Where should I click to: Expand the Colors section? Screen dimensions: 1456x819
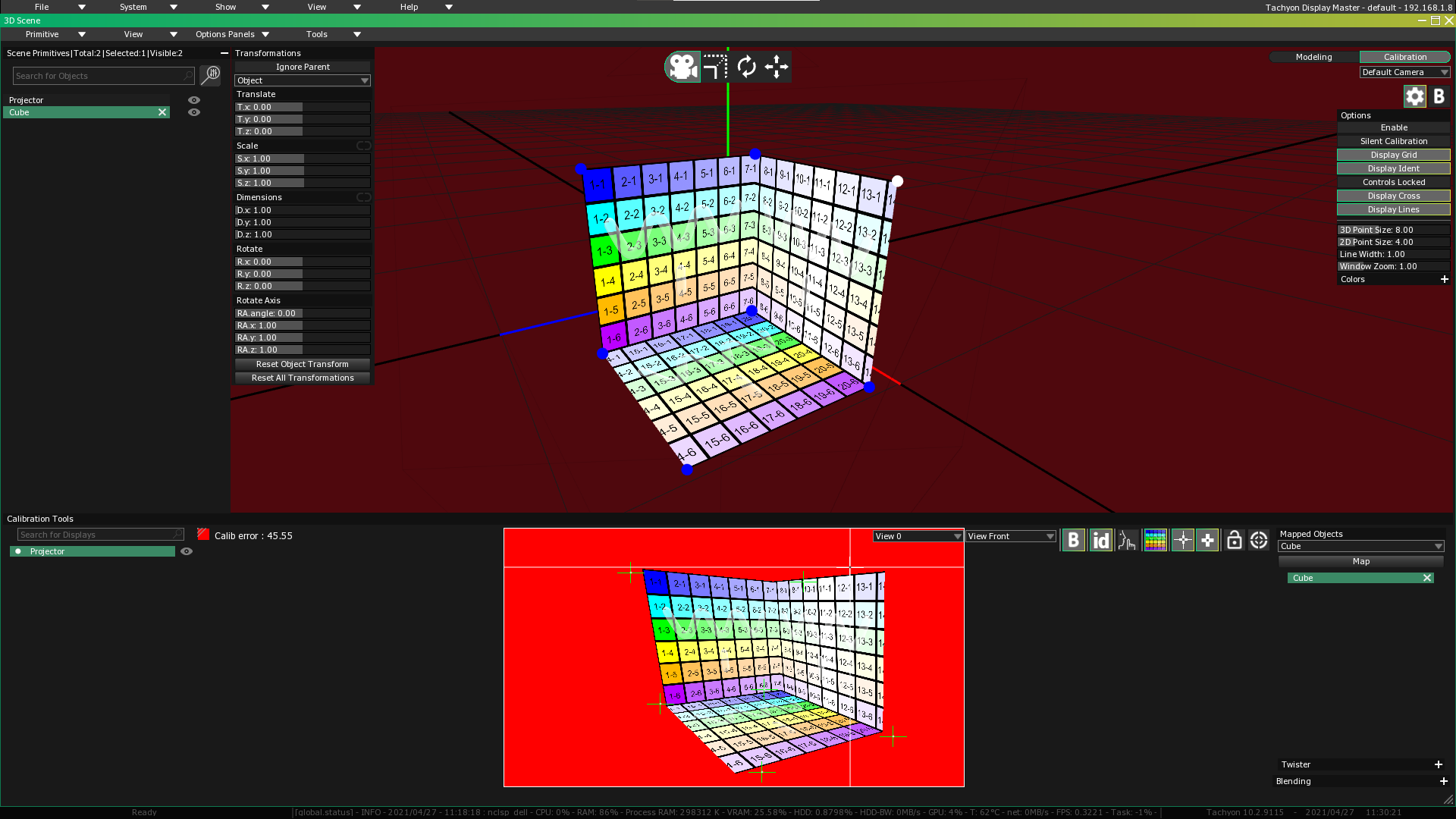click(x=1444, y=279)
